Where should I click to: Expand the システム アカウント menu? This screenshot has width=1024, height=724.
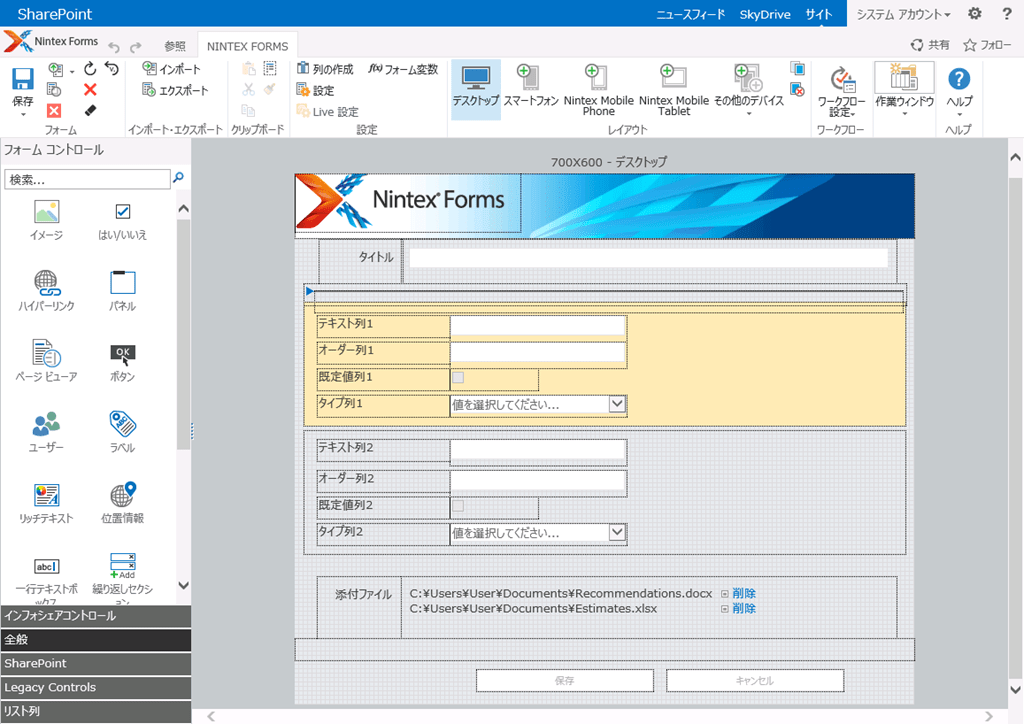[x=903, y=14]
